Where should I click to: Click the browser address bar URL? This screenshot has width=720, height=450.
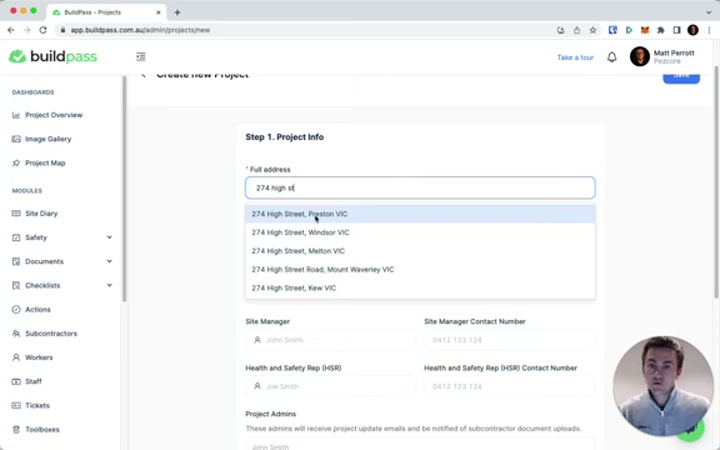coord(140,30)
